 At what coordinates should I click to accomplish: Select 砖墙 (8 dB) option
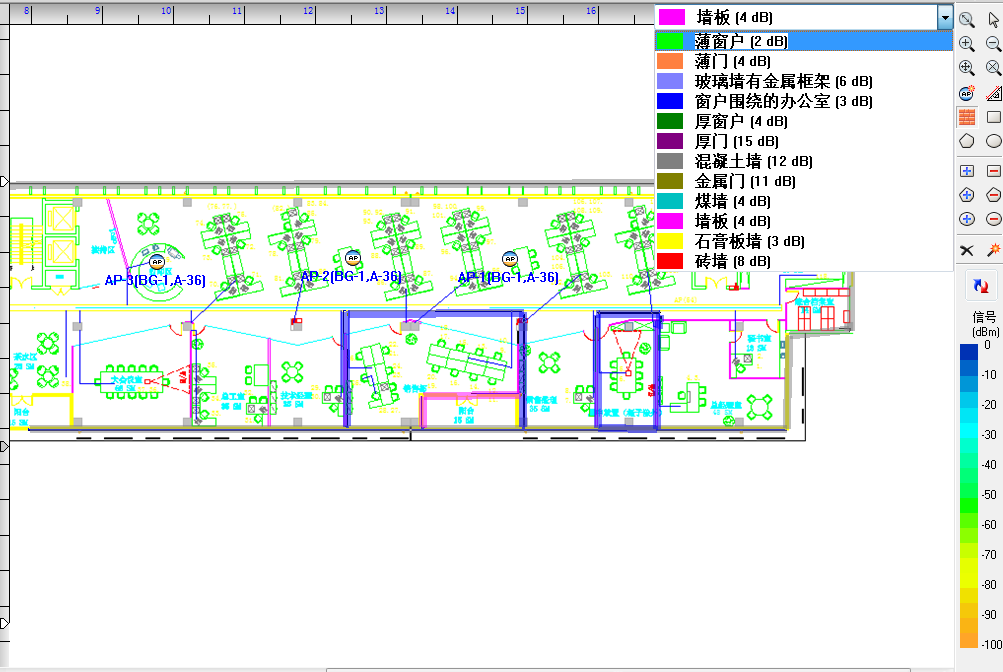(x=732, y=261)
